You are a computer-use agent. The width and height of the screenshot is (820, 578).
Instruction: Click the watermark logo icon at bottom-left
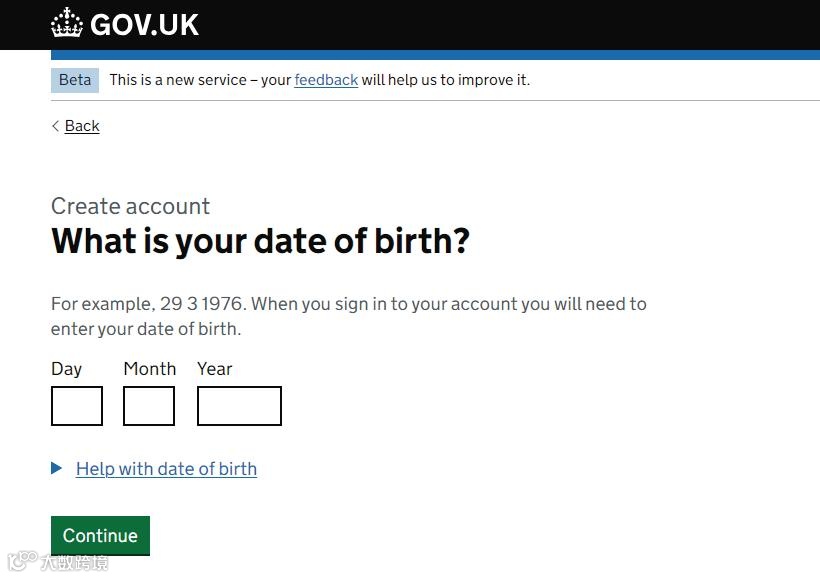click(x=21, y=562)
